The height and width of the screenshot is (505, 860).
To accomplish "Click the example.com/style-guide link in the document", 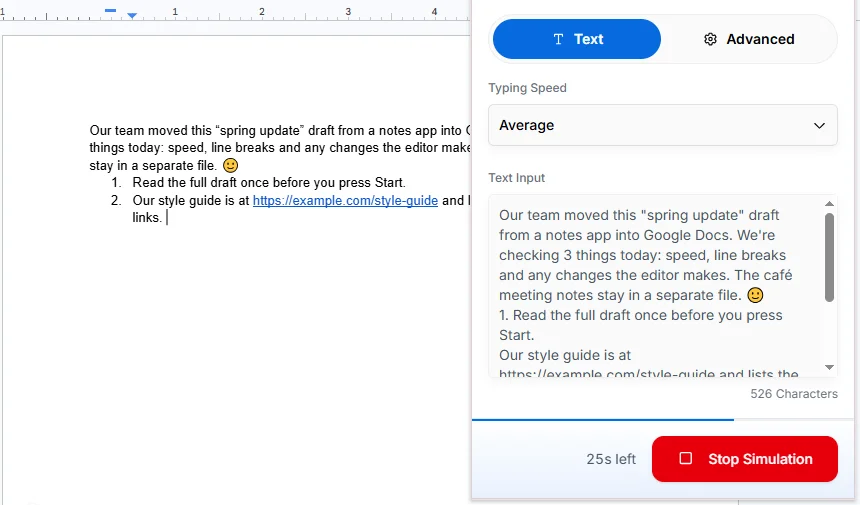I will [x=345, y=201].
